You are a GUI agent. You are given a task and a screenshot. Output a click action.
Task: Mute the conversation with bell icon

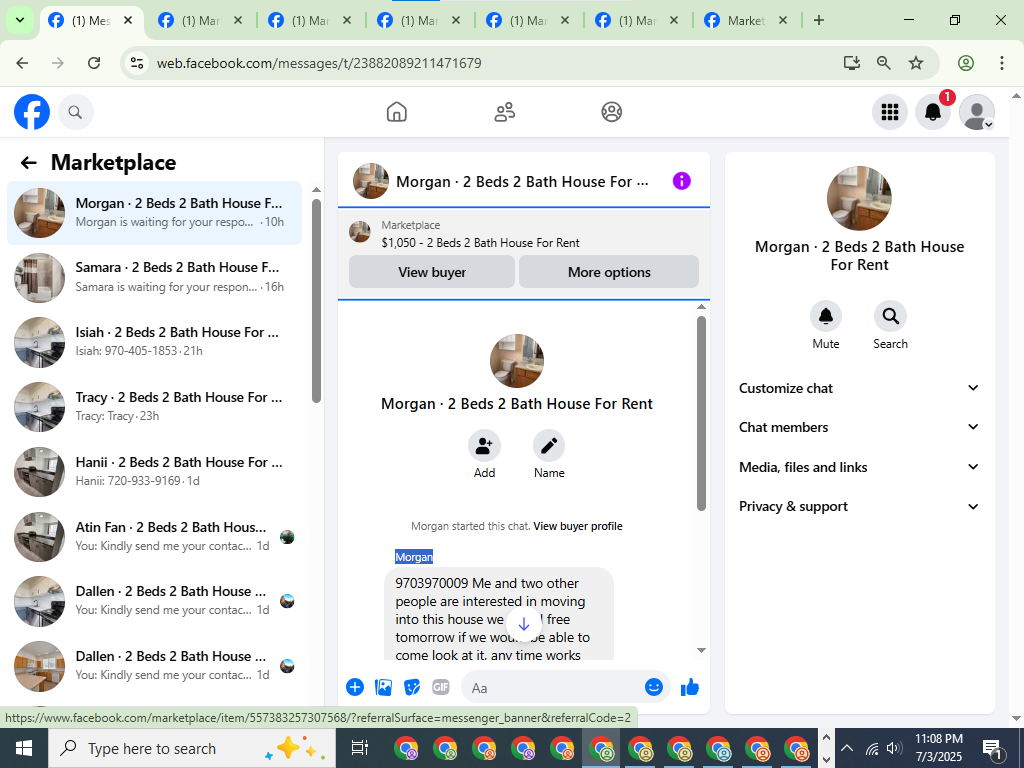point(825,316)
